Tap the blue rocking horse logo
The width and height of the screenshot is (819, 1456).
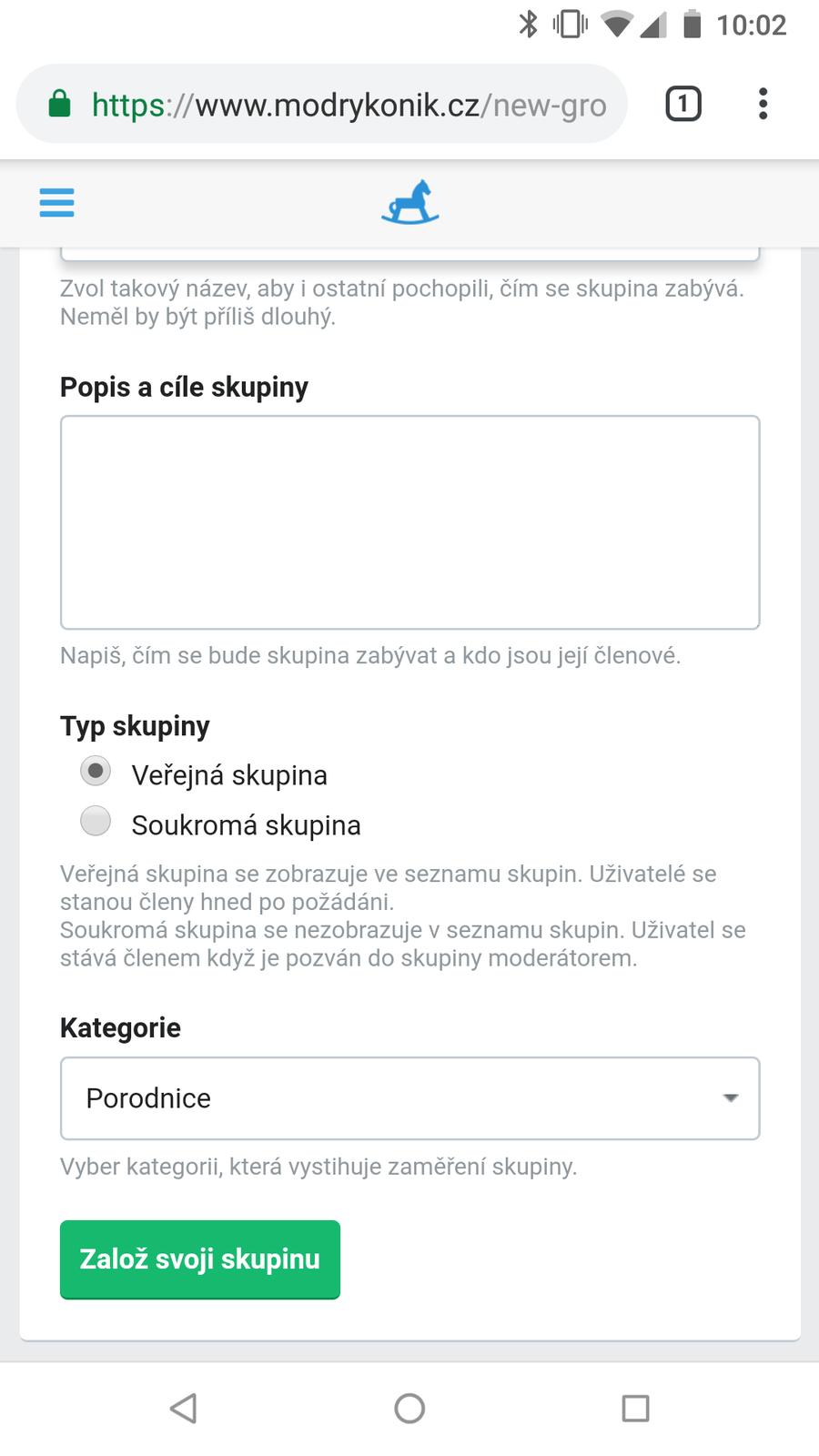pos(410,202)
